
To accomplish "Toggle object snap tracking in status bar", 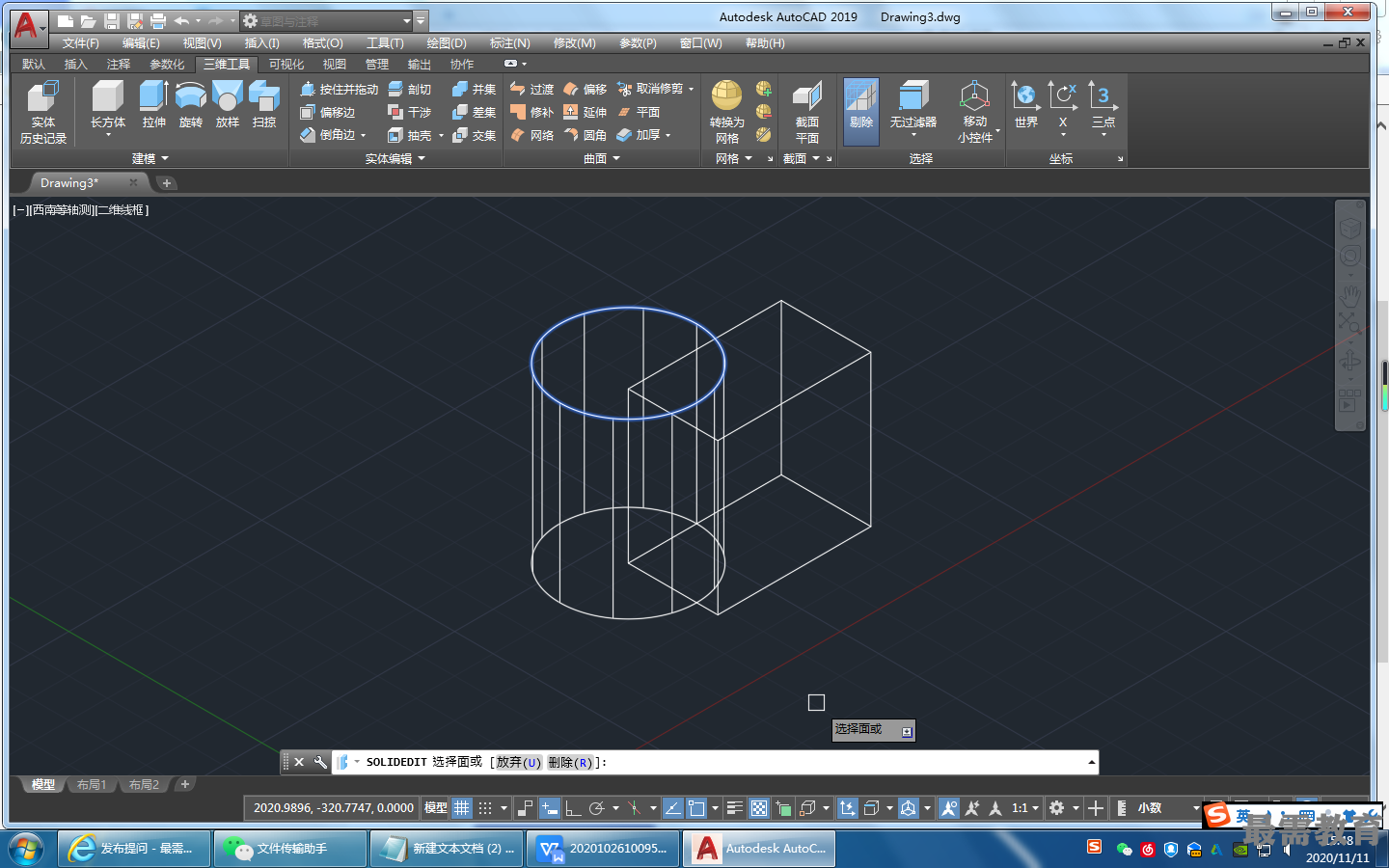I will (673, 808).
